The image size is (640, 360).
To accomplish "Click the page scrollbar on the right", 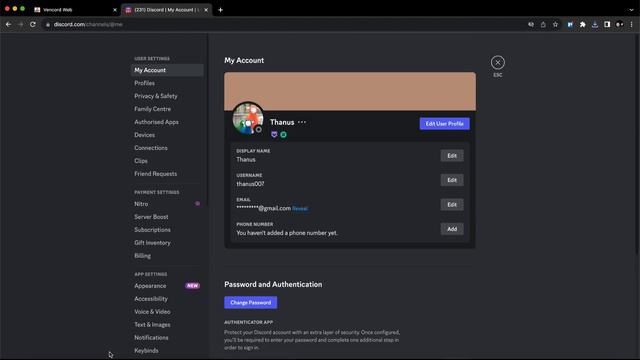I will 637,143.
